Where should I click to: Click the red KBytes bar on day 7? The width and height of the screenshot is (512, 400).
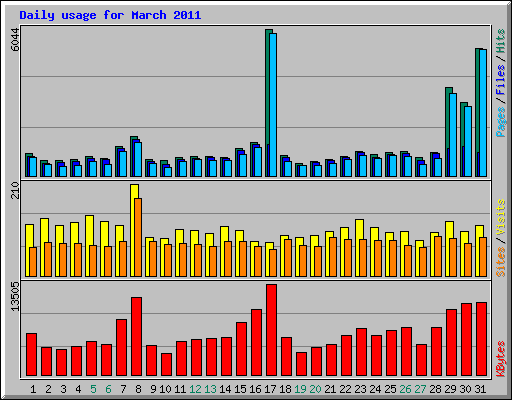click(121, 348)
